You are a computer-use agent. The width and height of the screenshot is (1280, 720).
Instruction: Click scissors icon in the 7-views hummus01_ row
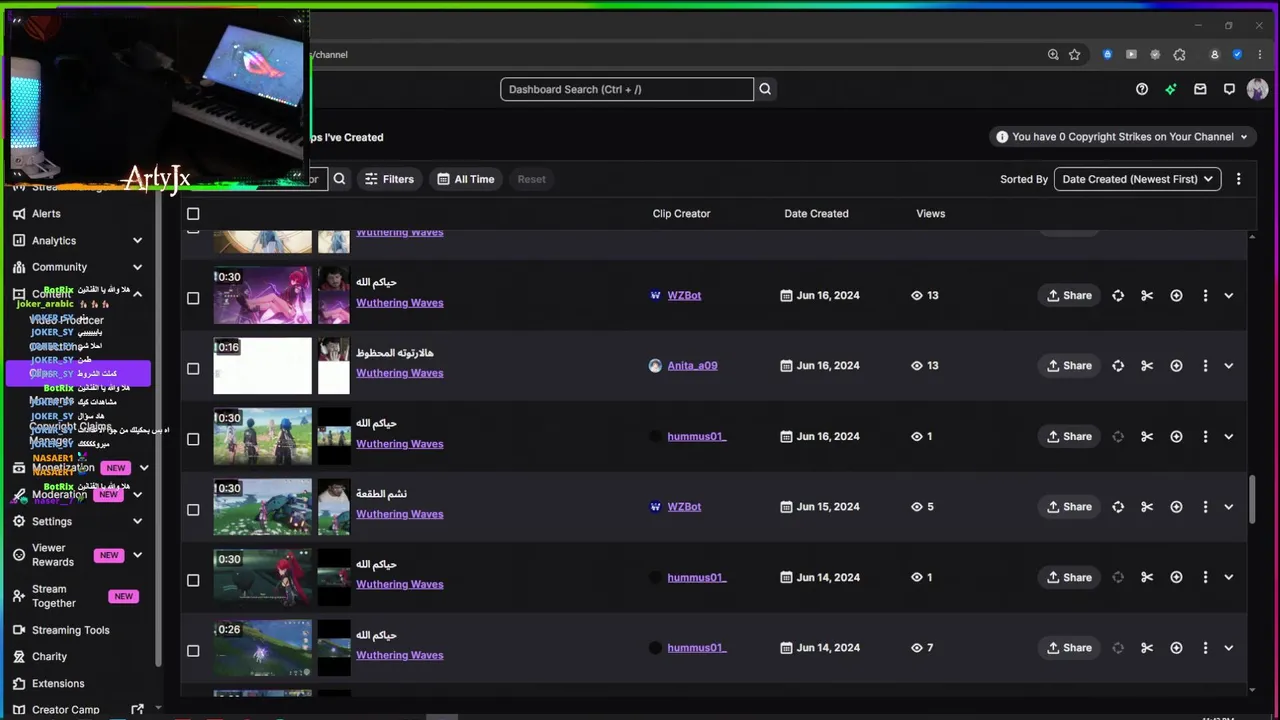1147,648
